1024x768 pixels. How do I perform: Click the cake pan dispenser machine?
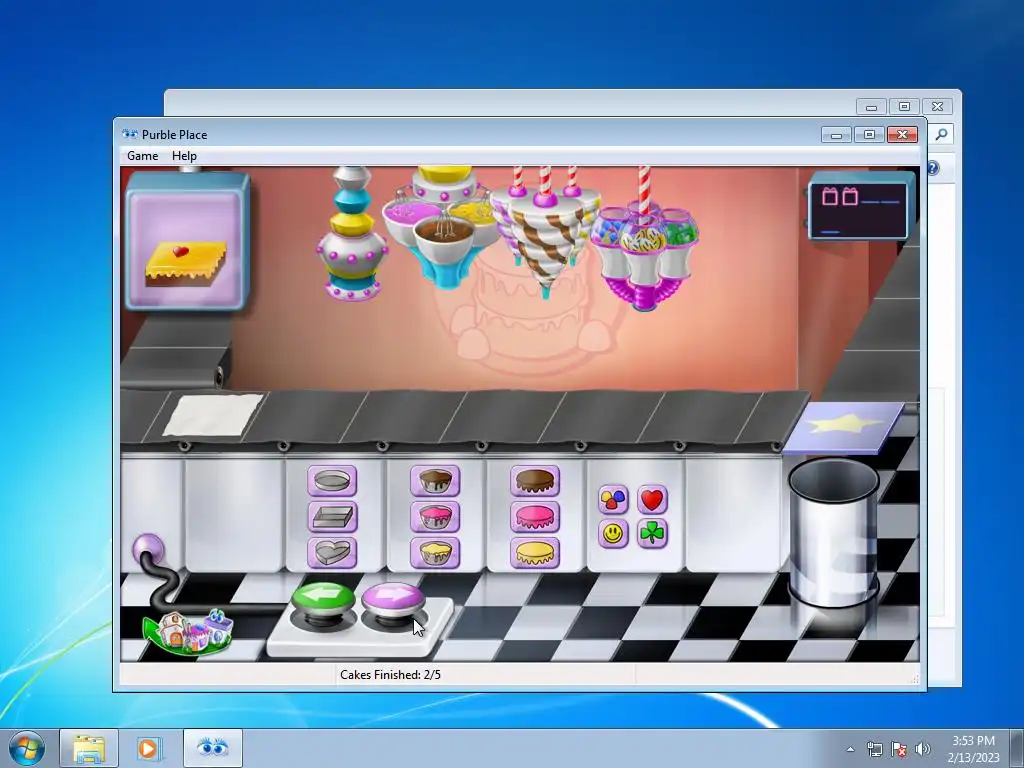[352, 233]
